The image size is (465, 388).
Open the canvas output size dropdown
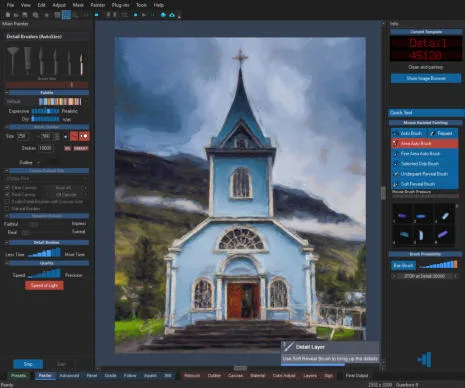47,179
